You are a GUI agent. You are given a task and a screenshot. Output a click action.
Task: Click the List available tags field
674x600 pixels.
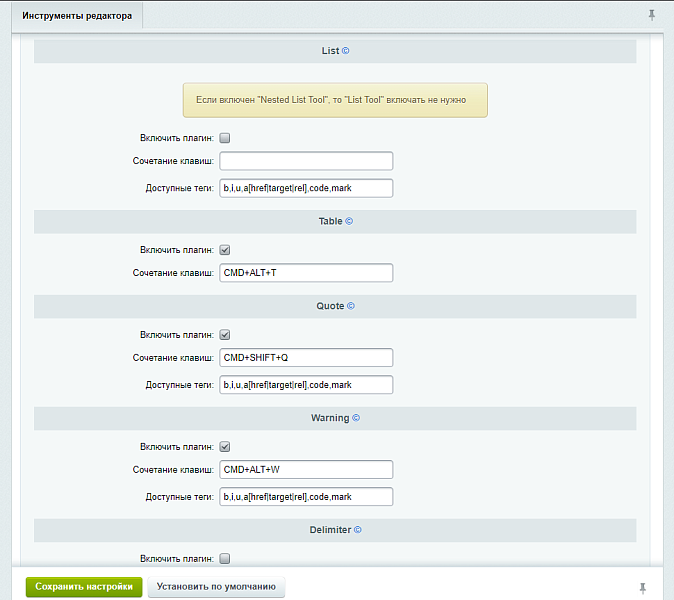[306, 188]
